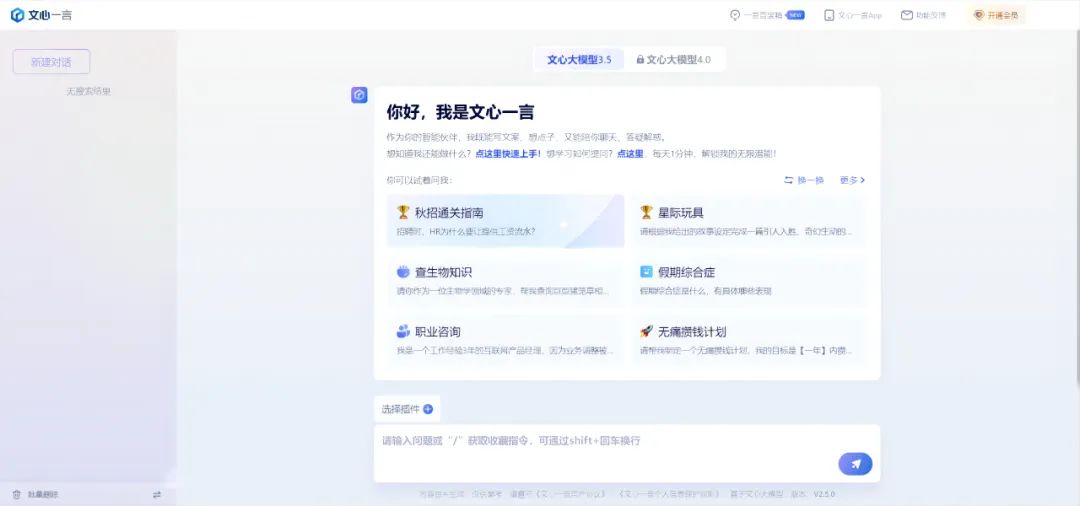
Task: Click 开通会员 membership button
Action: tap(996, 15)
